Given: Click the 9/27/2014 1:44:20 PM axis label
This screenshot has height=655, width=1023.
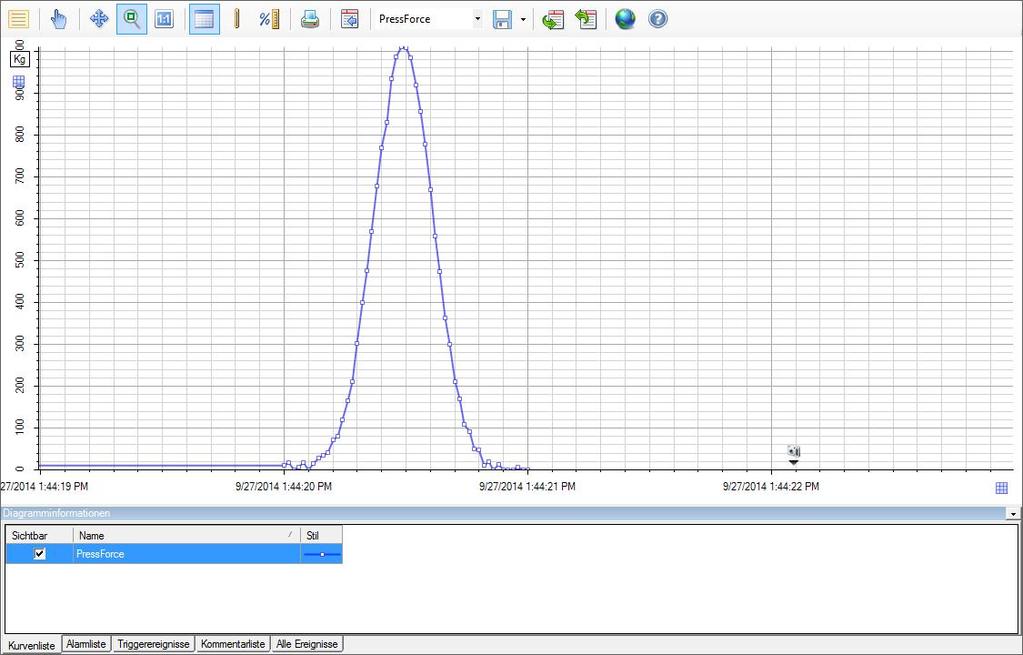Looking at the screenshot, I should pos(283,487).
